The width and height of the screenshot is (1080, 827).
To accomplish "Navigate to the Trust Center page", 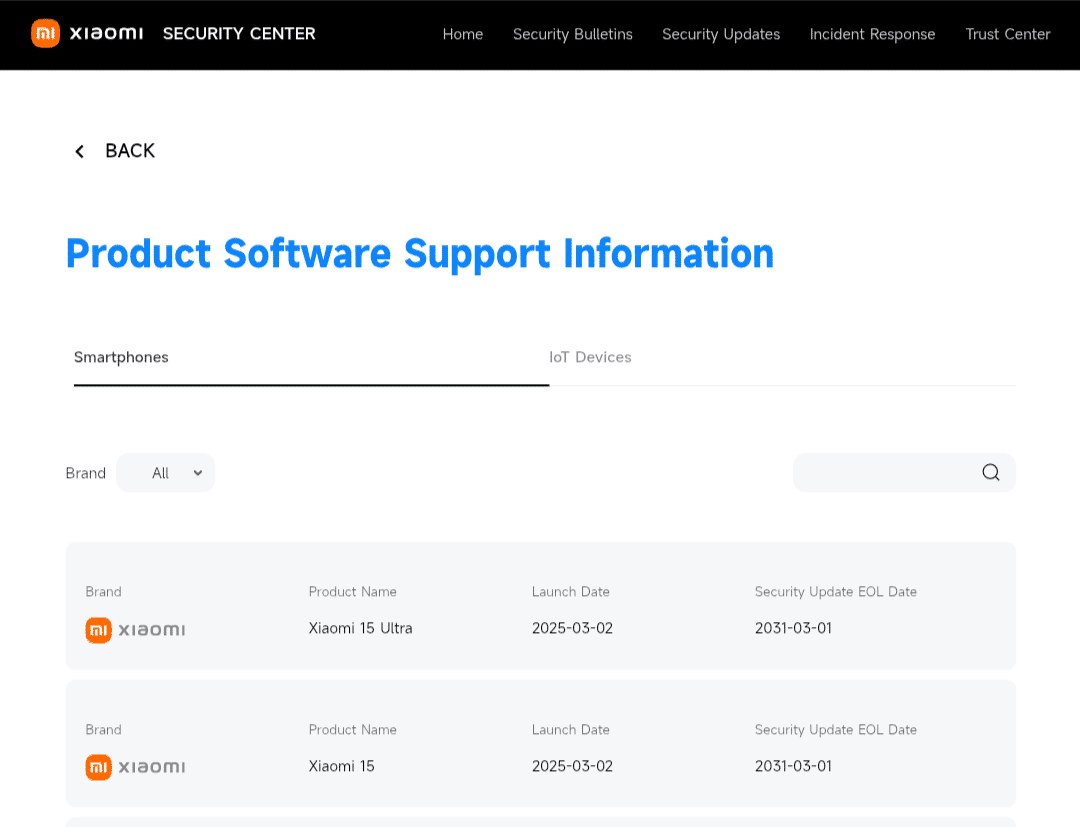I will 1008,34.
